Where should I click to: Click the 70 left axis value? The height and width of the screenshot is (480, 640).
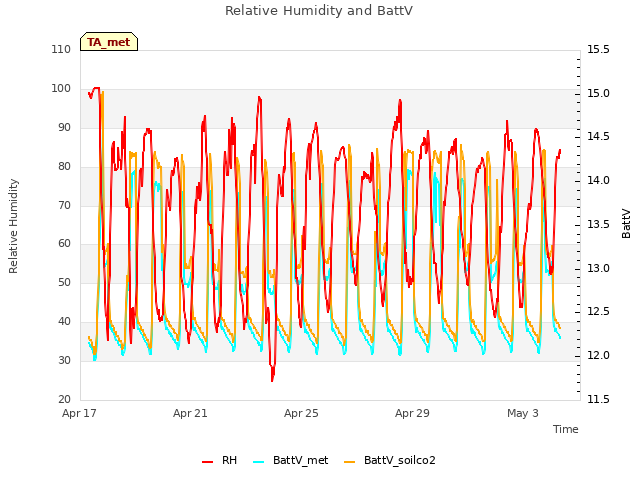click(64, 205)
